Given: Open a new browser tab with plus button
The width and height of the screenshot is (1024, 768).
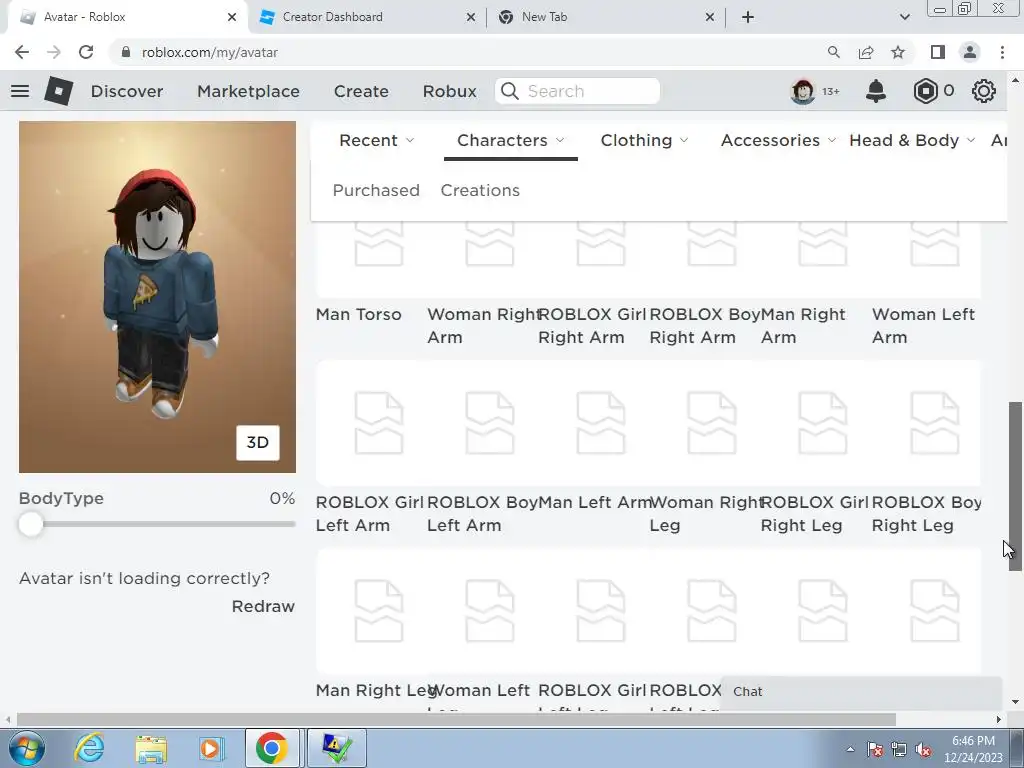Looking at the screenshot, I should click(x=748, y=17).
